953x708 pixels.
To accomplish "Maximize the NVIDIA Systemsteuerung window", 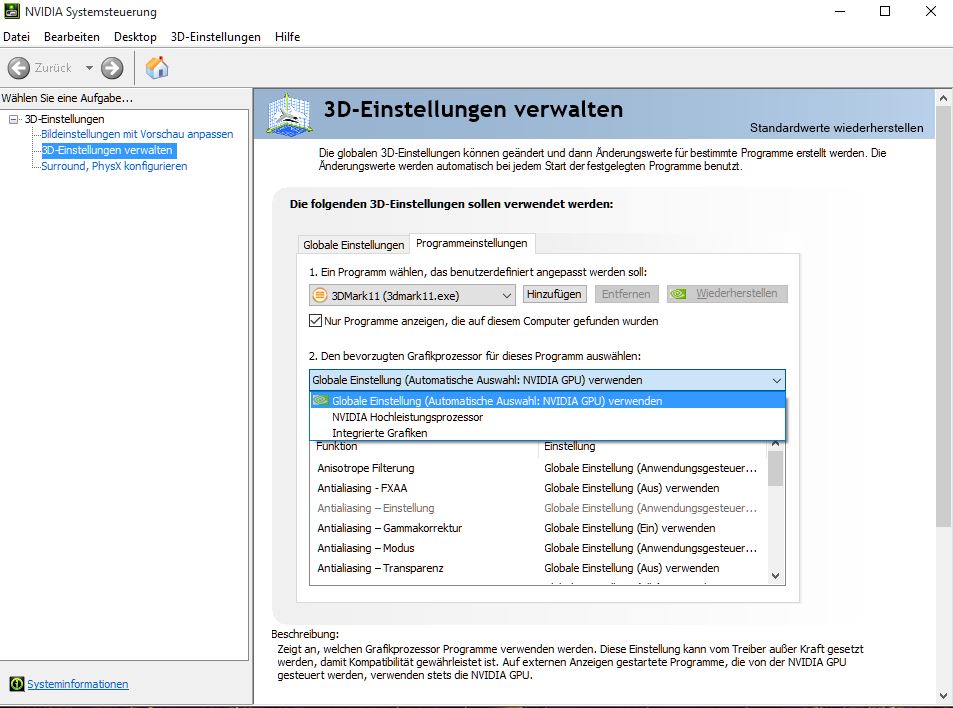I will tap(885, 11).
